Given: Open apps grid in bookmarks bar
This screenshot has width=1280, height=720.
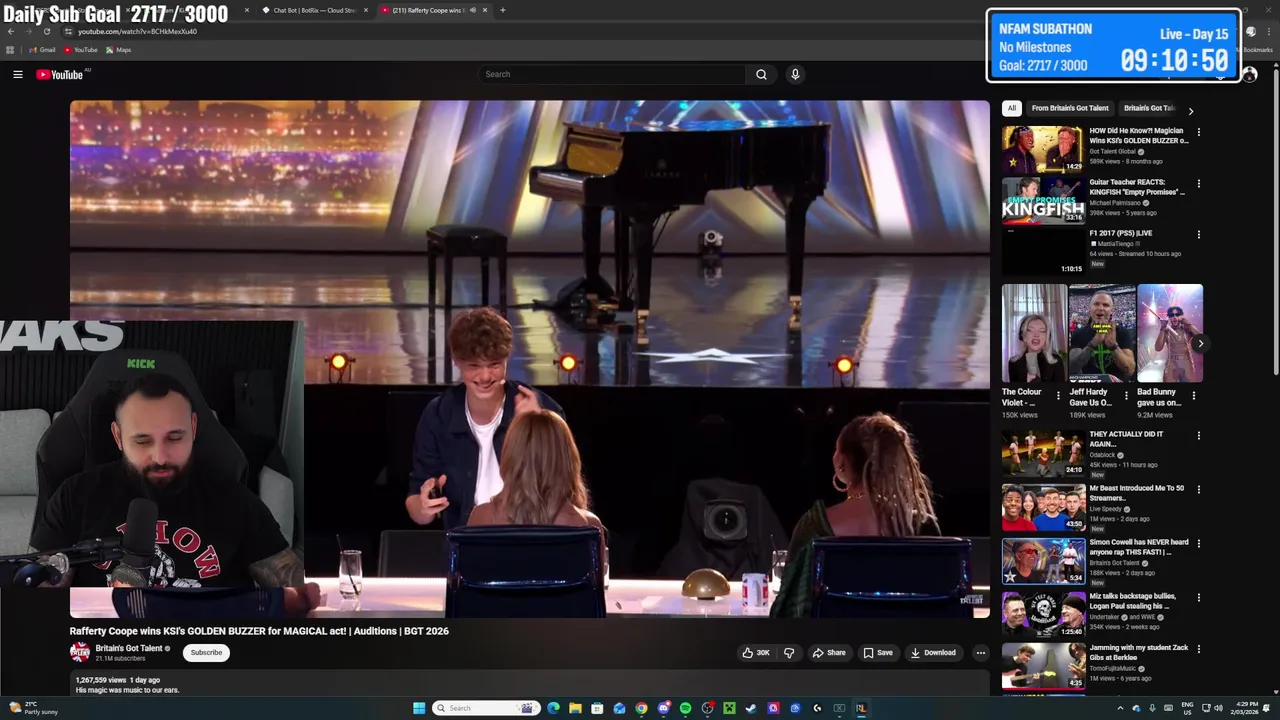Looking at the screenshot, I should pyautogui.click(x=10, y=50).
